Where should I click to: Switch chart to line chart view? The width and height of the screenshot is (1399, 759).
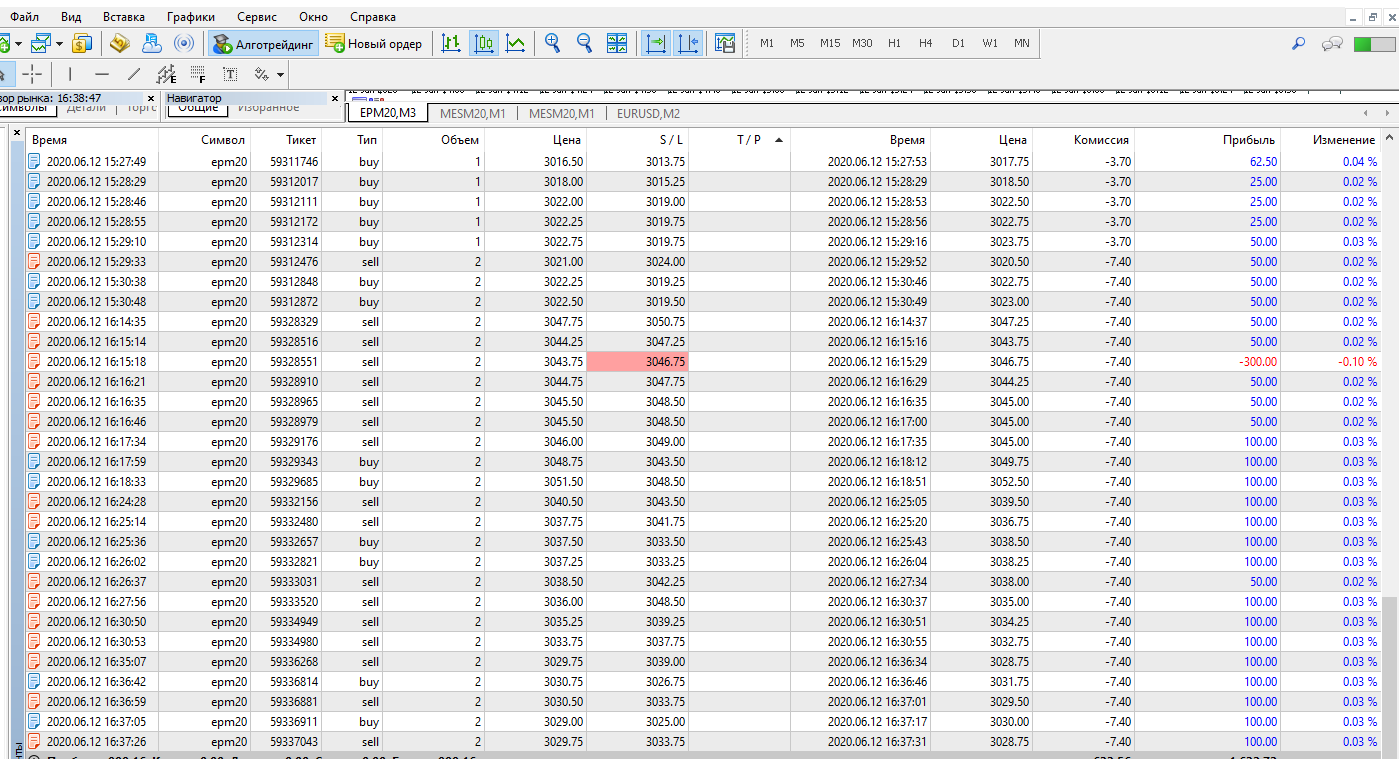point(515,43)
